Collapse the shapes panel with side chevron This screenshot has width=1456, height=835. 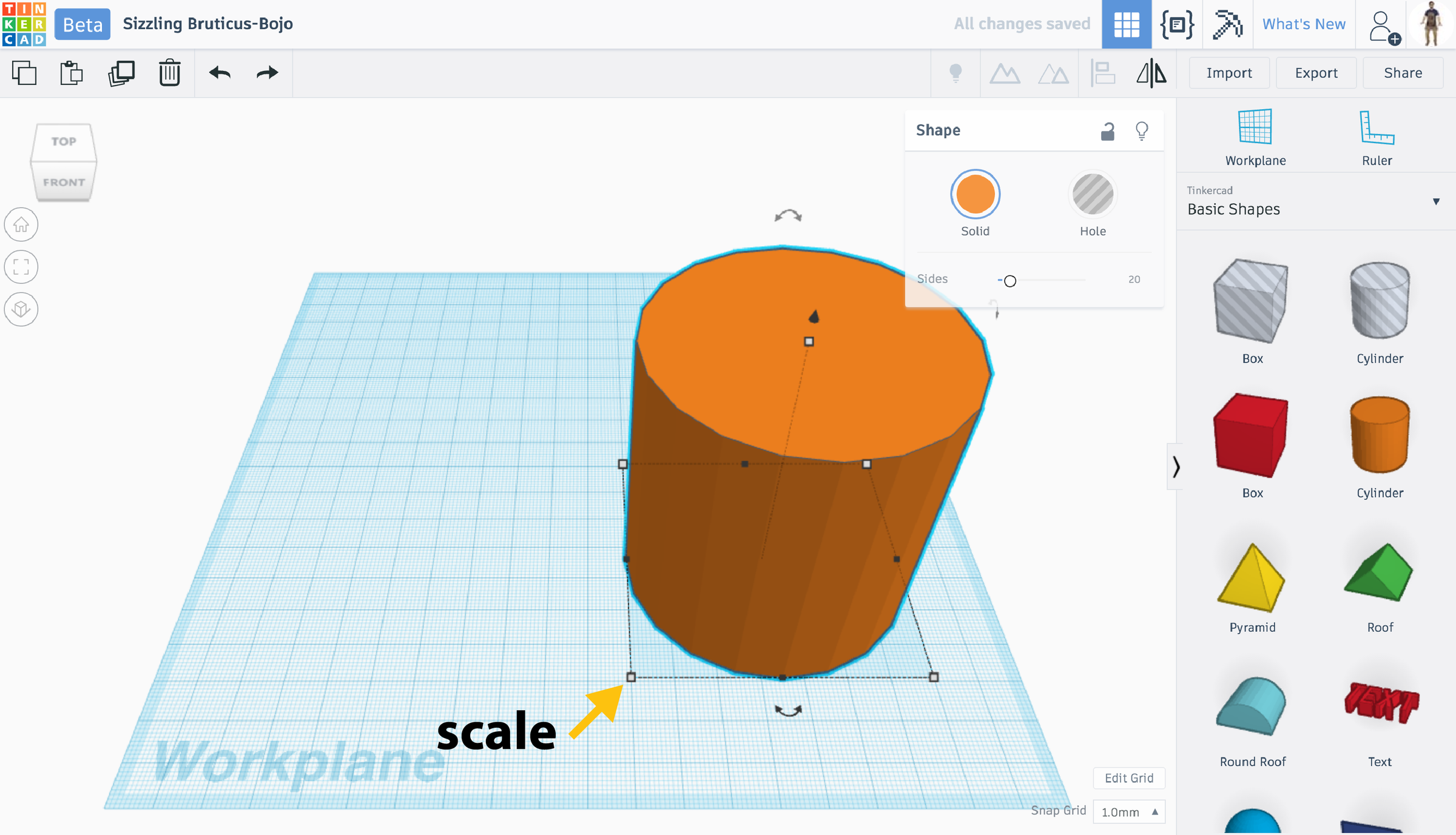(x=1176, y=466)
